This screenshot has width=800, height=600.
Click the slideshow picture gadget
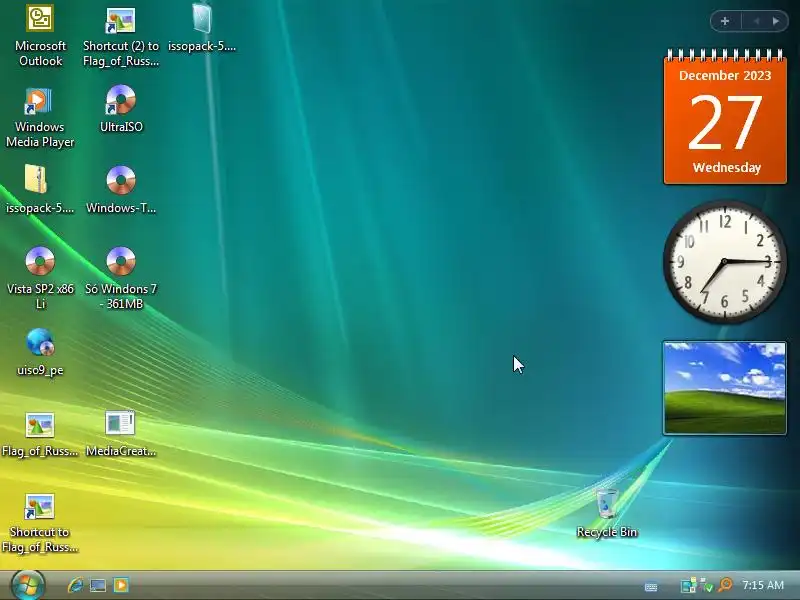pos(724,388)
